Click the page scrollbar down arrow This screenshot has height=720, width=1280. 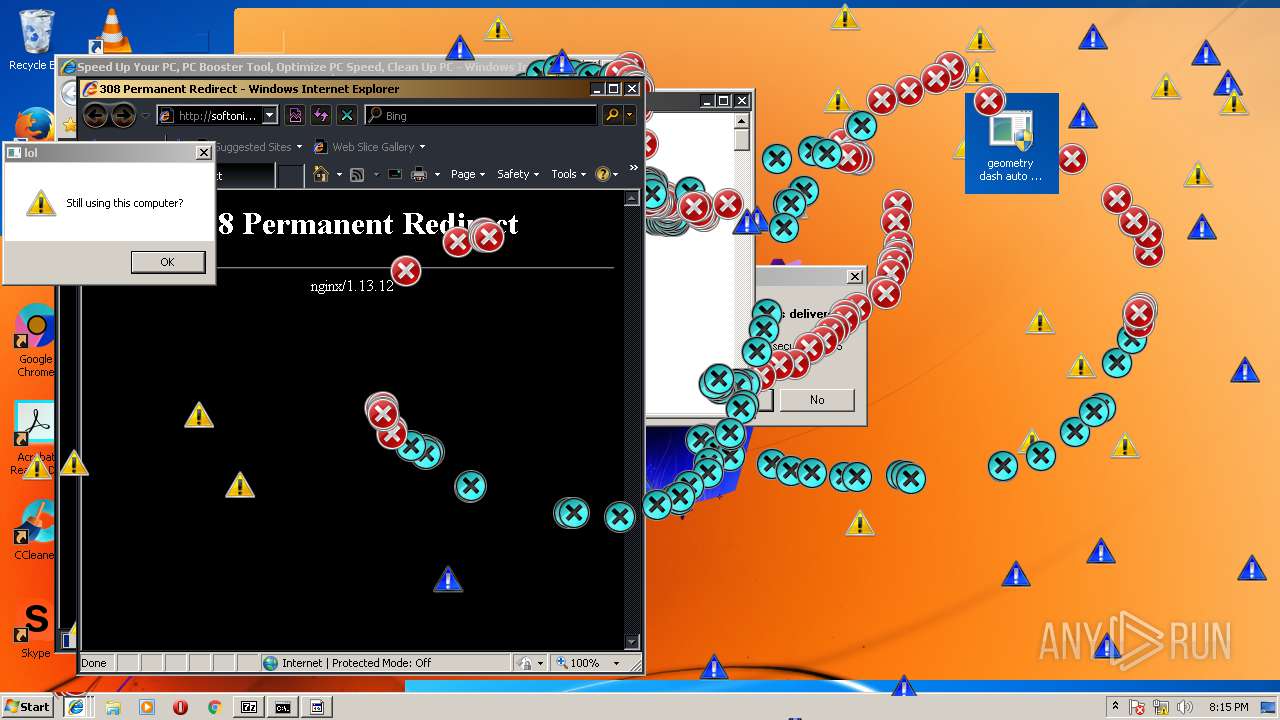click(x=631, y=642)
